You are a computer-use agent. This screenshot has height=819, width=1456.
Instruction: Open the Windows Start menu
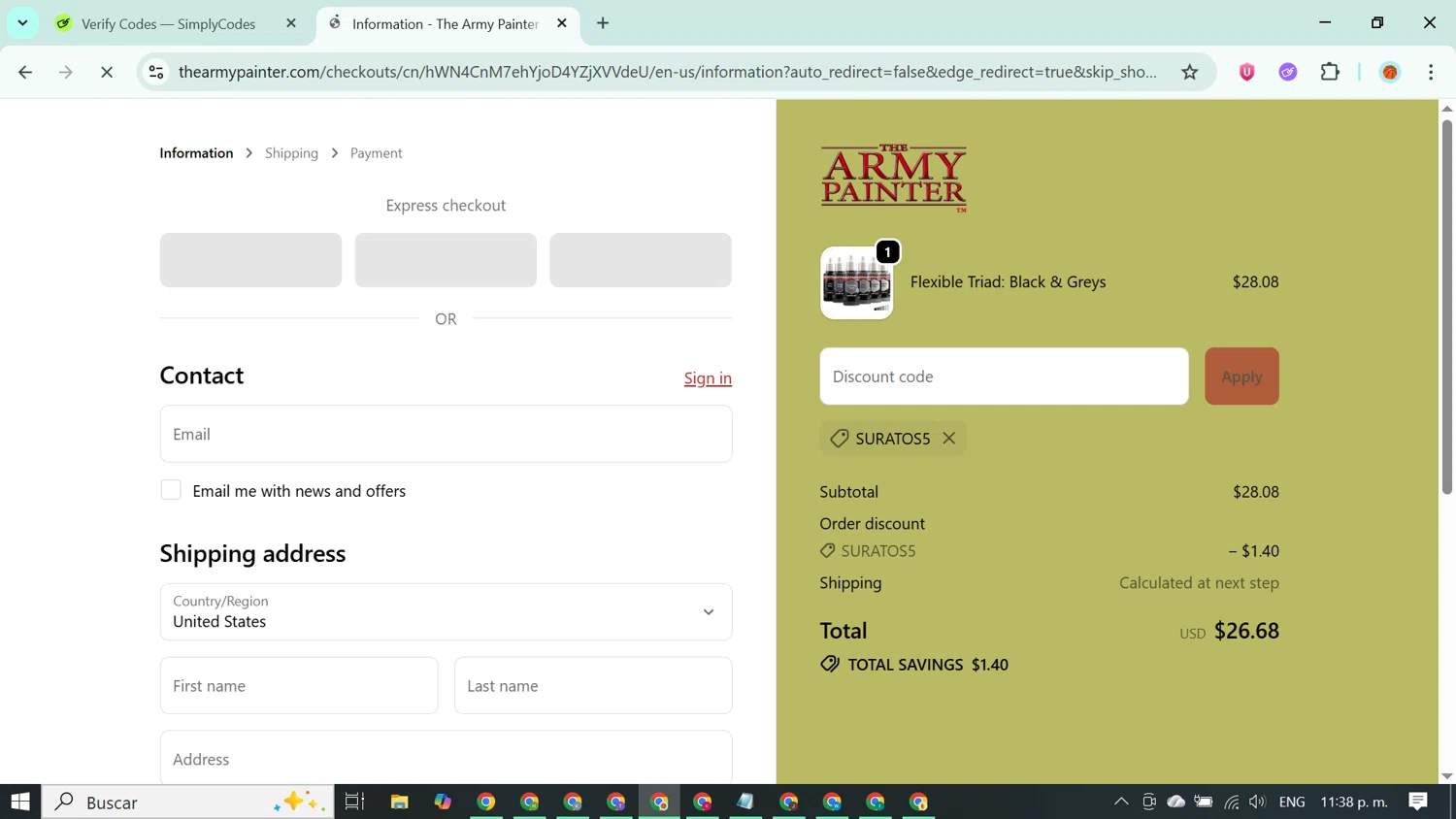coord(20,802)
